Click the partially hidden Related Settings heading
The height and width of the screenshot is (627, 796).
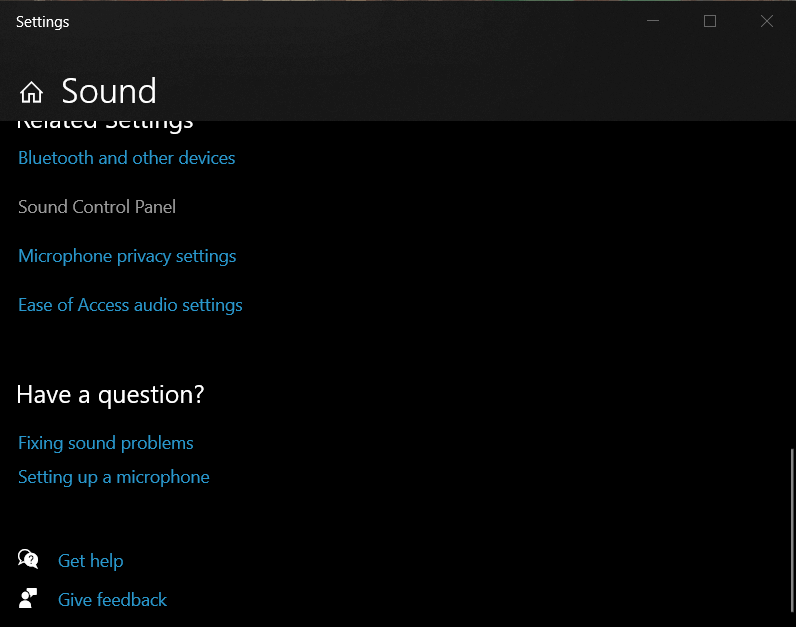coord(105,125)
